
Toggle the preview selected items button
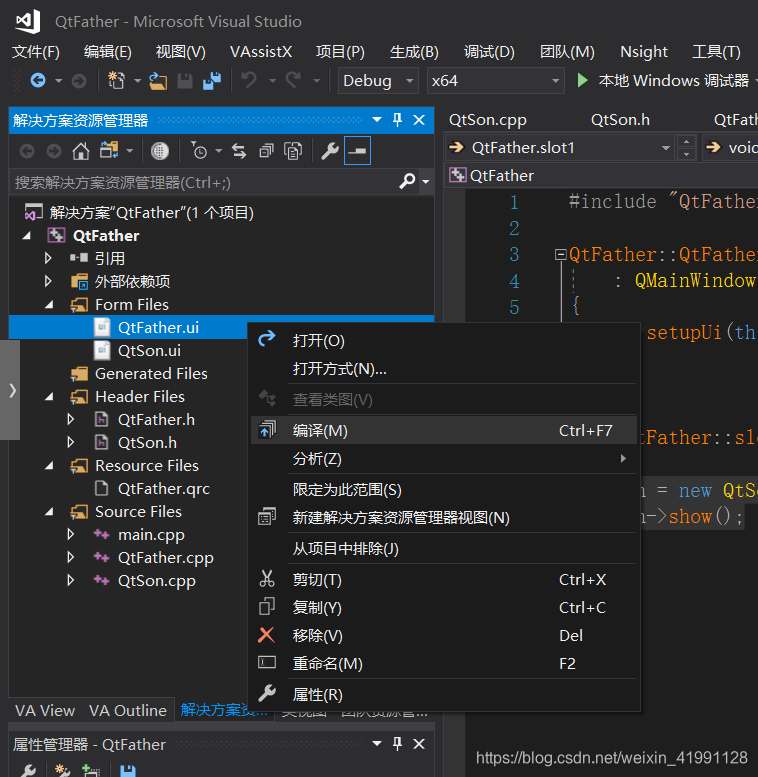[357, 151]
